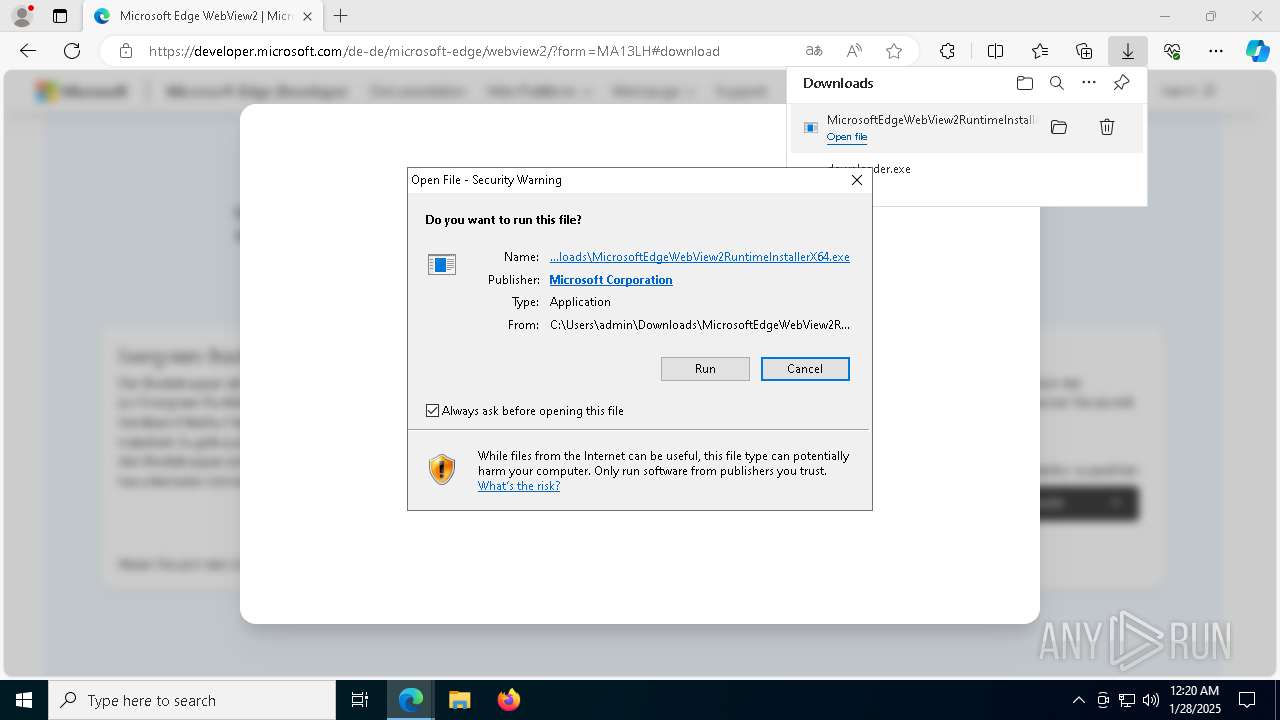Open the What's the risk link
The width and height of the screenshot is (1280, 720).
[x=519, y=486]
